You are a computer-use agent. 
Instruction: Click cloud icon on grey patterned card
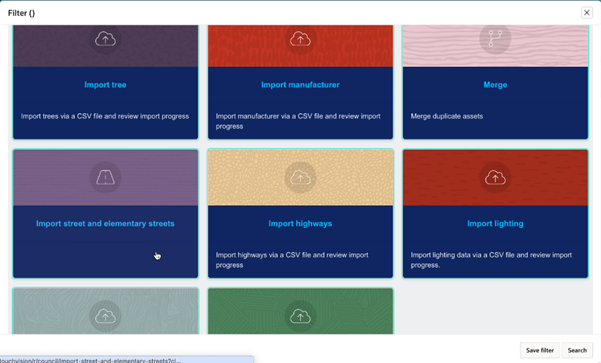[105, 316]
